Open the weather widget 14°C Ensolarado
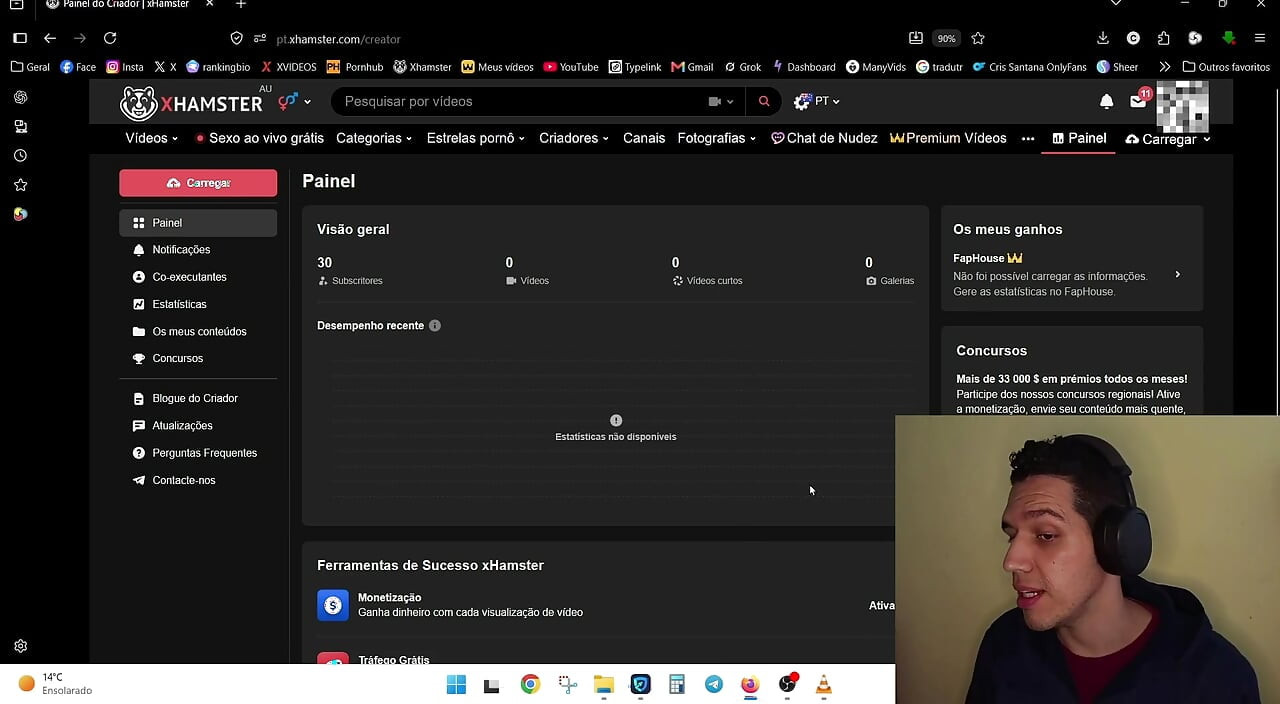The image size is (1280, 704). (55, 684)
